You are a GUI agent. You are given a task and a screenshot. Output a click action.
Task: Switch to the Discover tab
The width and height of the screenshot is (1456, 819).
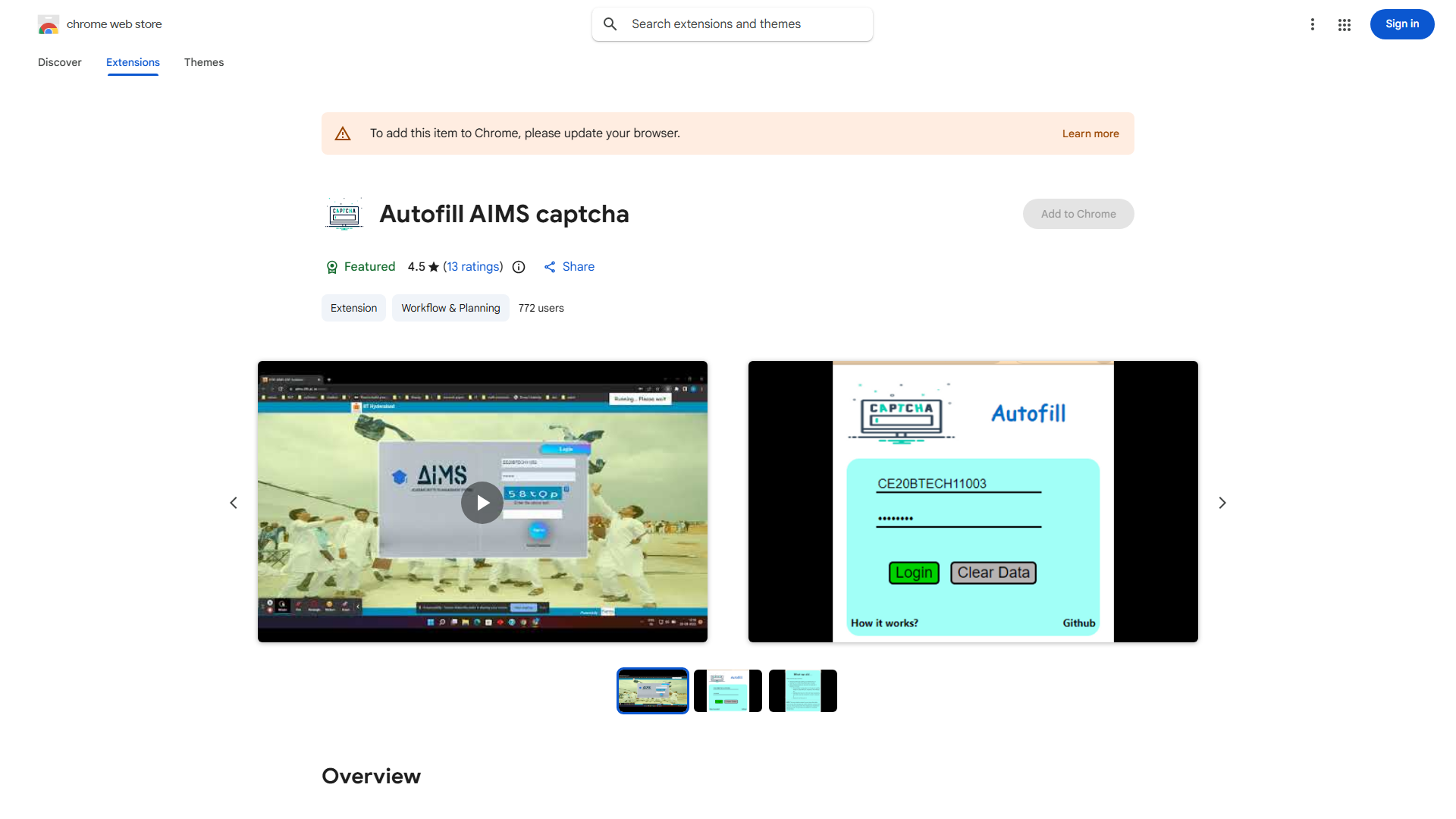tap(59, 62)
